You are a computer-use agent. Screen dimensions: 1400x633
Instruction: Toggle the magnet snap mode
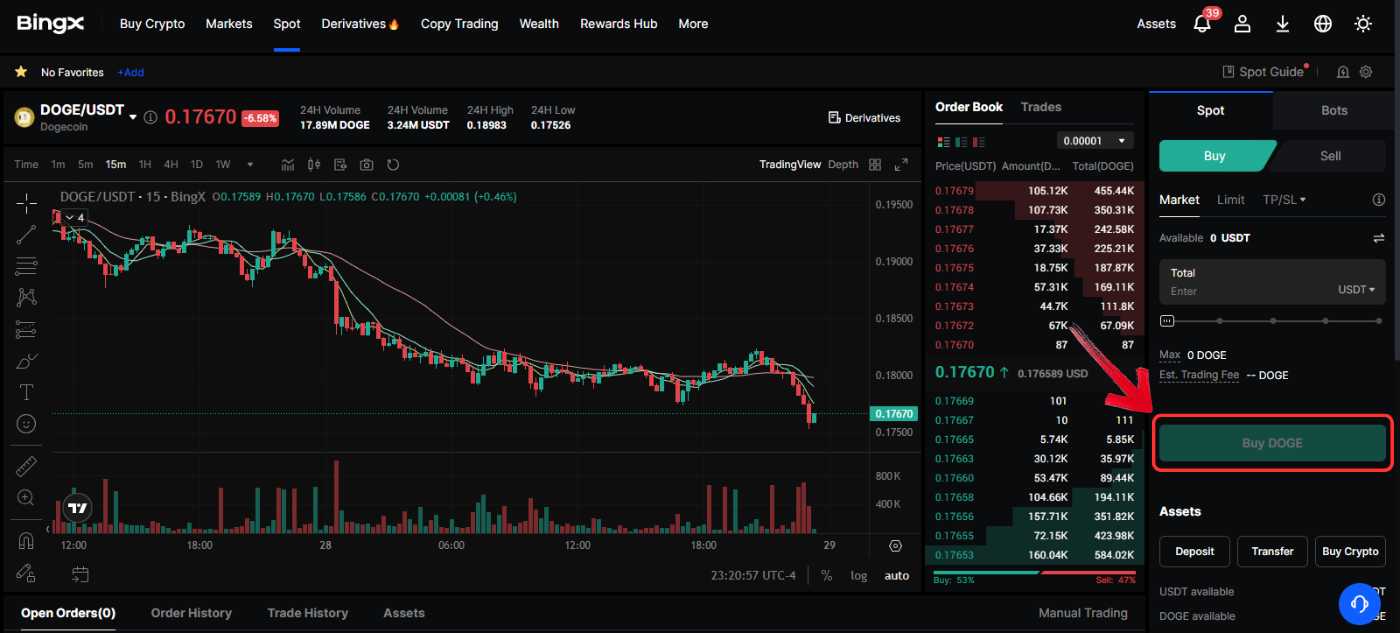tap(27, 541)
